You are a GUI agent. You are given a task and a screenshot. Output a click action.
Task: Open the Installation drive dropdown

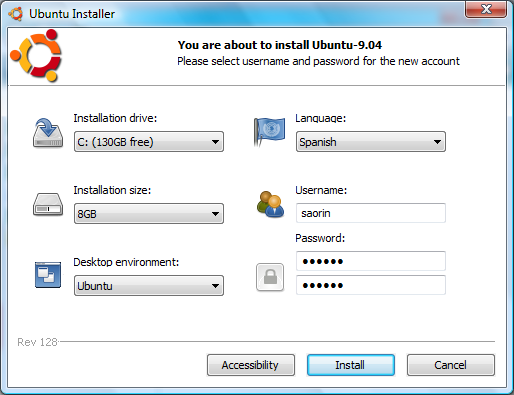[x=149, y=142]
